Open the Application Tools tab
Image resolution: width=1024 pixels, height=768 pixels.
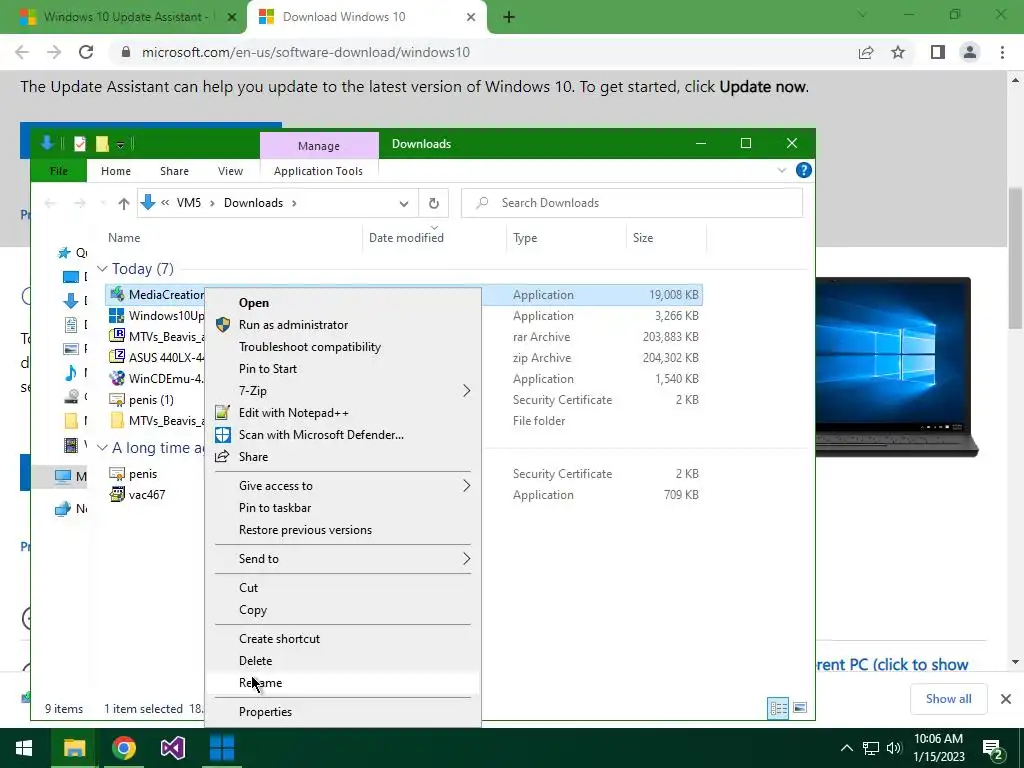click(318, 171)
